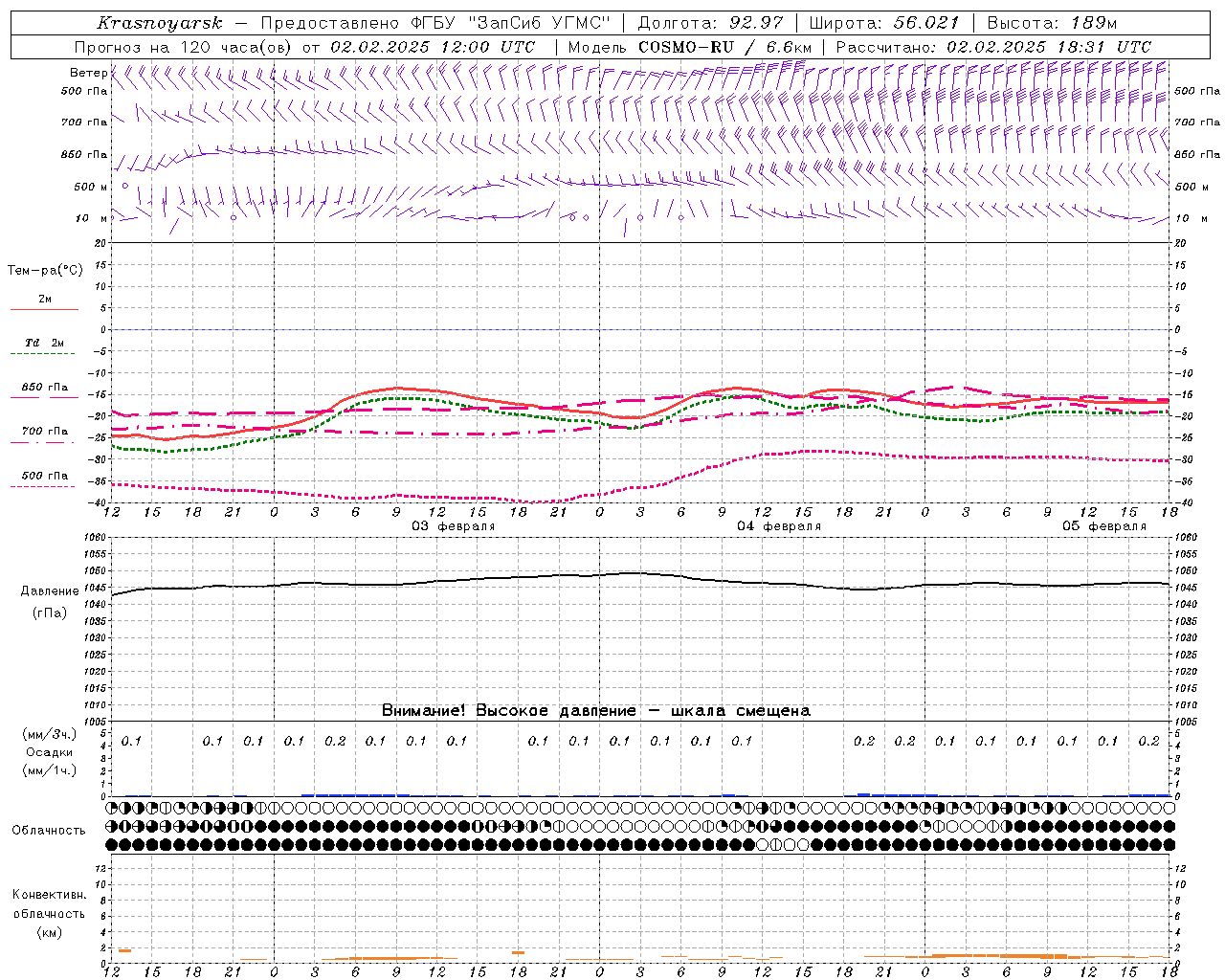Click the 'Рассчитано: 02.02.2025 18:31 UTC' timestamp
The width and height of the screenshot is (1225, 980).
[993, 47]
